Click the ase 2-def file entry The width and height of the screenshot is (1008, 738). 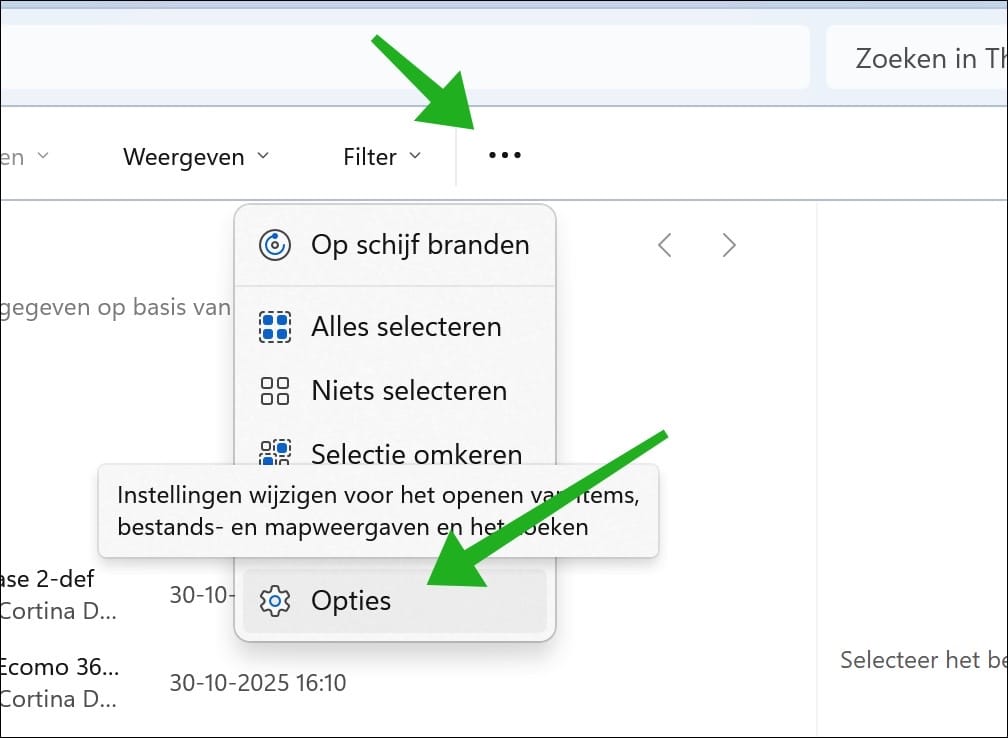(x=47, y=579)
